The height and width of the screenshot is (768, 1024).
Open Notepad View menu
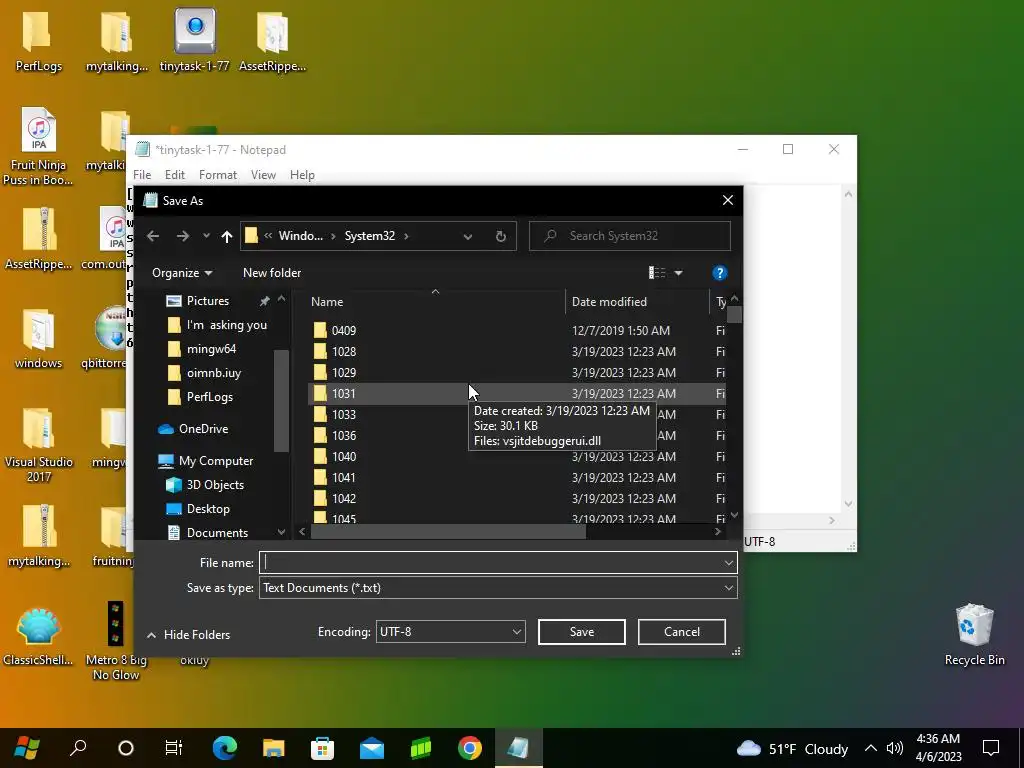coord(263,175)
